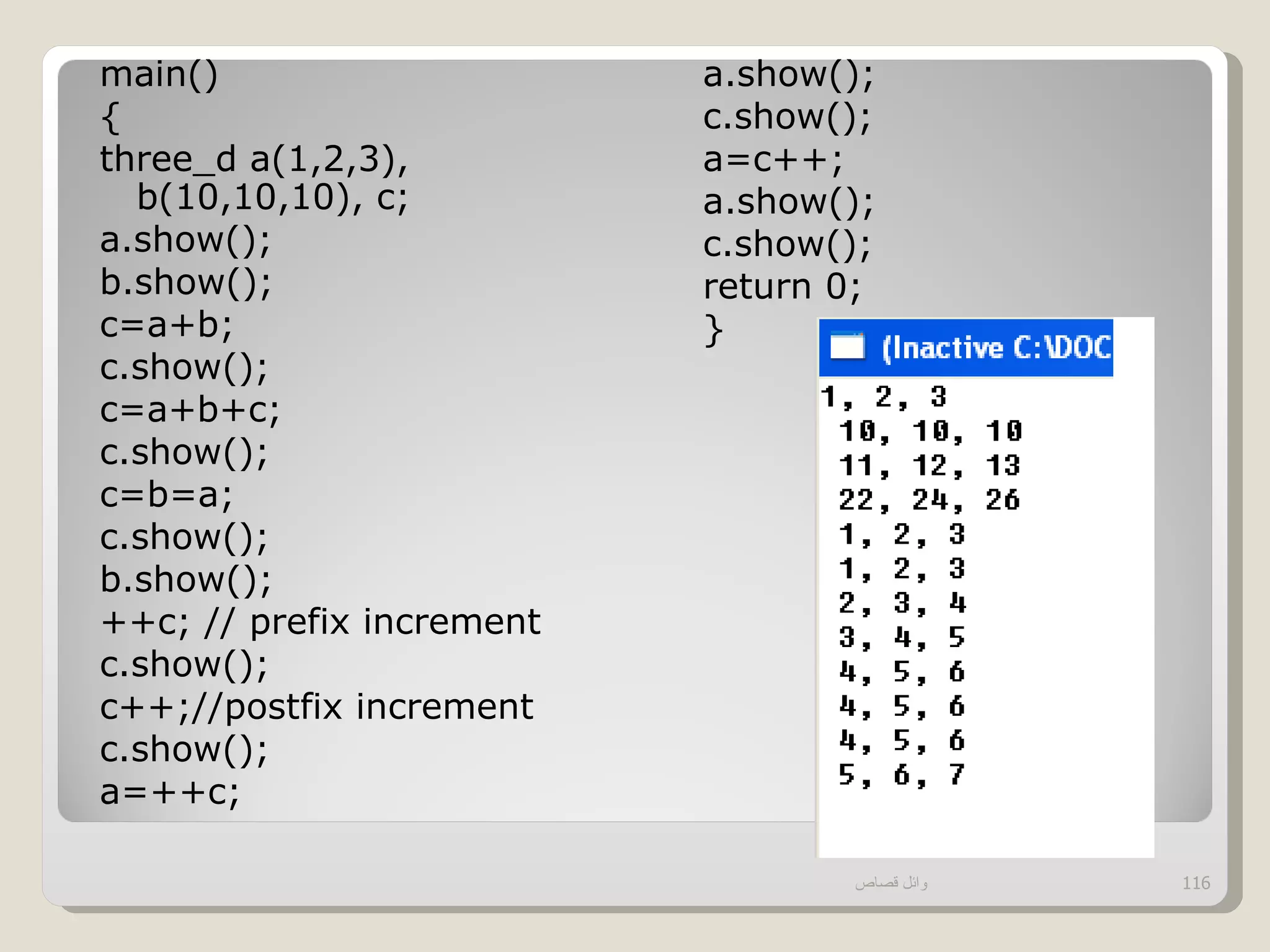Select the 'main()' code line
Screen dimensions: 1270x952
(159, 76)
